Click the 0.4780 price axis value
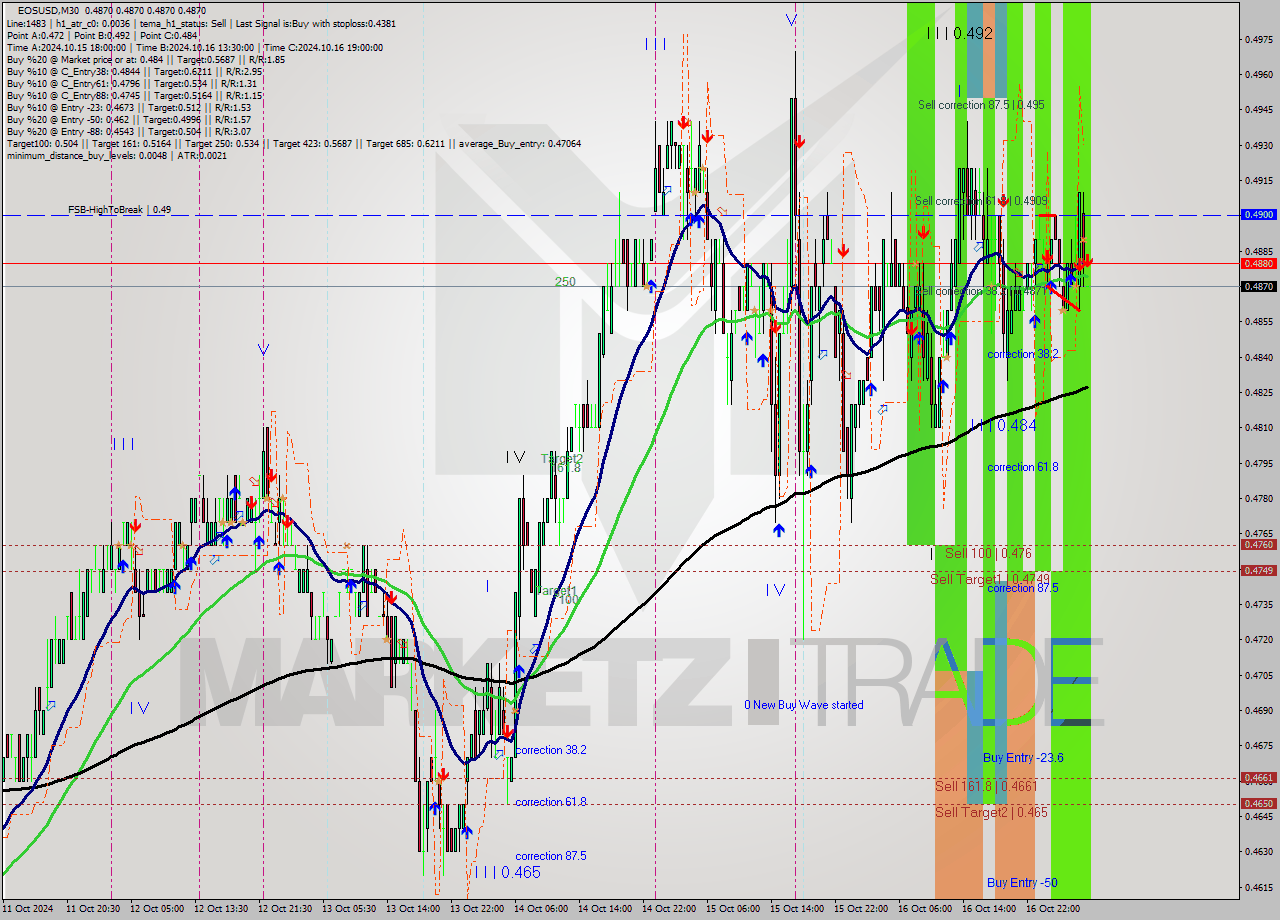The image size is (1280, 920). point(1257,498)
